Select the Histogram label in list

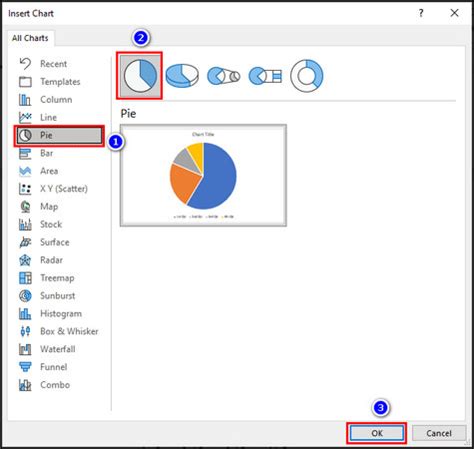[x=61, y=314]
